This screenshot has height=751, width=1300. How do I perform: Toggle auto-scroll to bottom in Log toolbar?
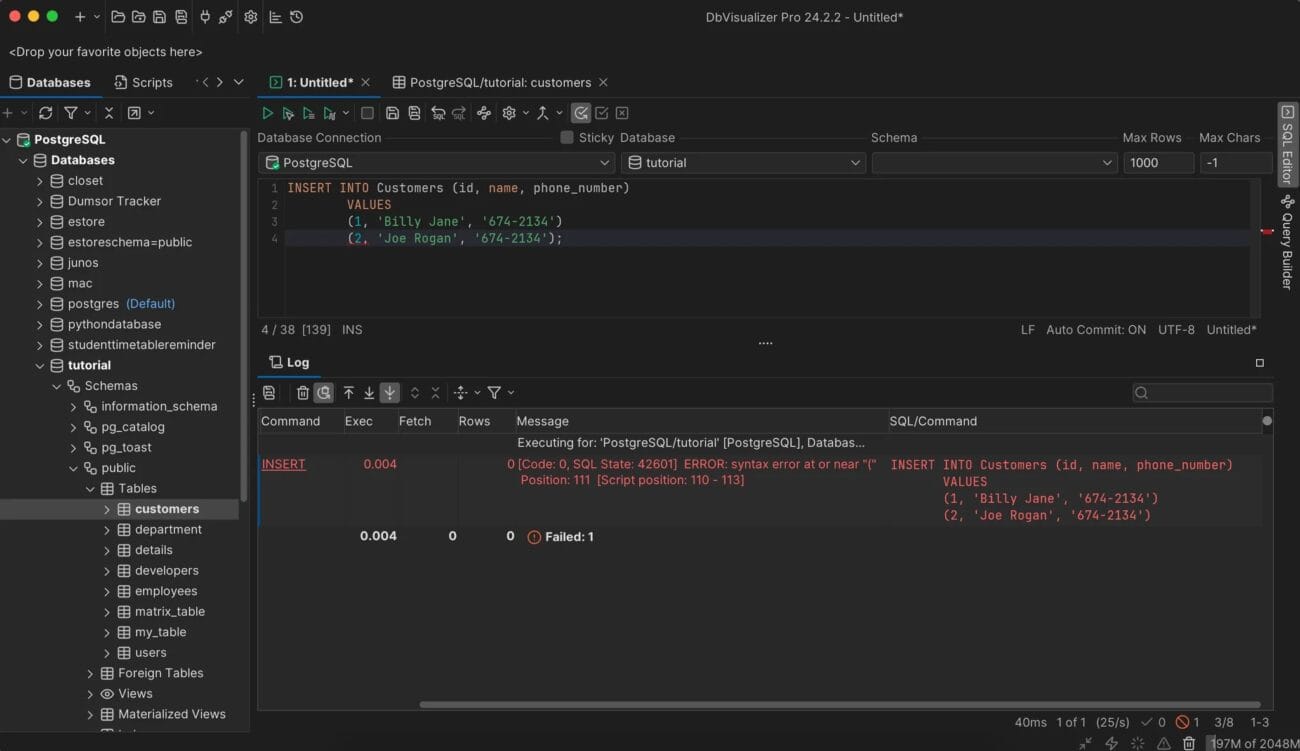coord(390,393)
